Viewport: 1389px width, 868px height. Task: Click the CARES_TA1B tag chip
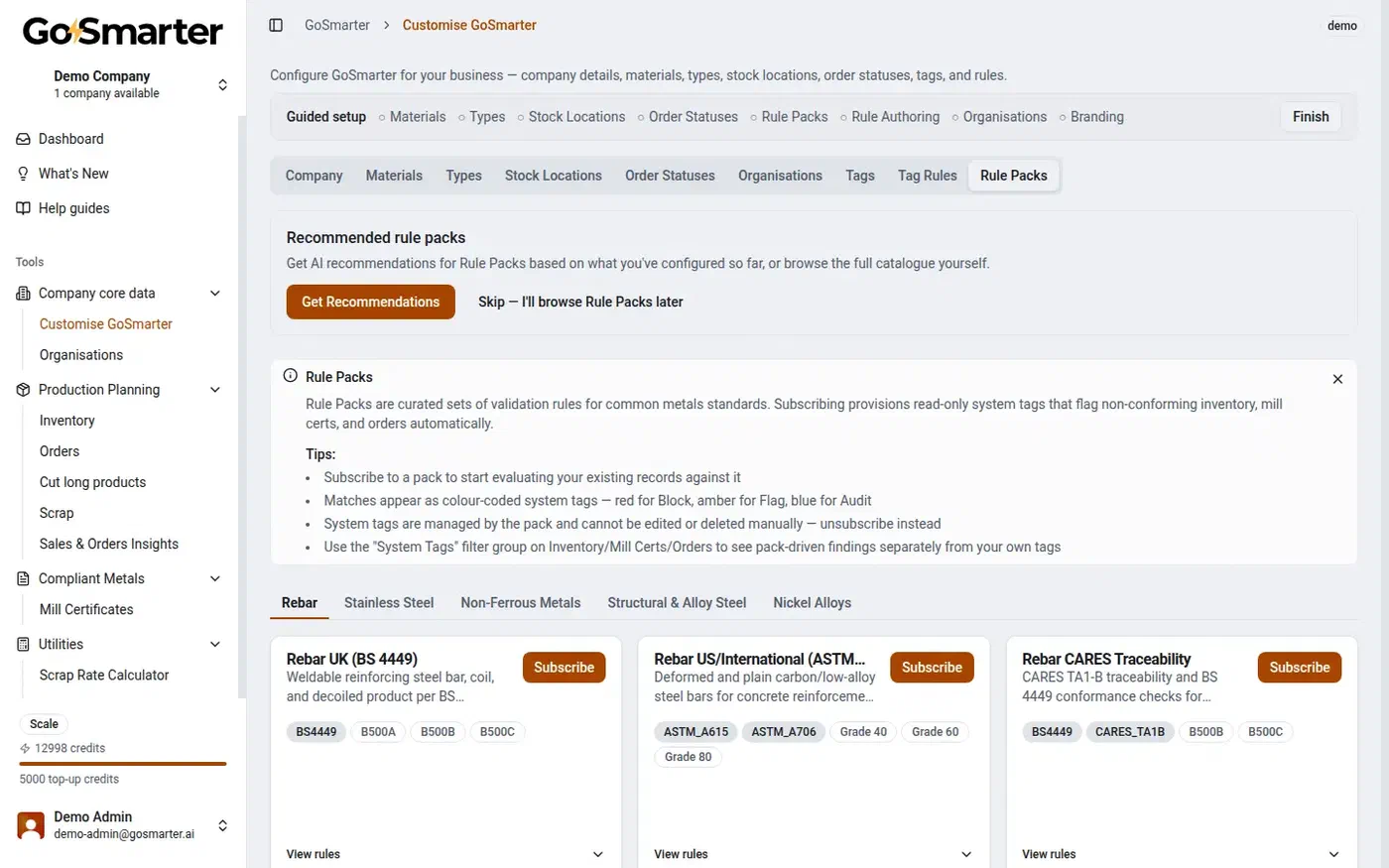pos(1130,732)
